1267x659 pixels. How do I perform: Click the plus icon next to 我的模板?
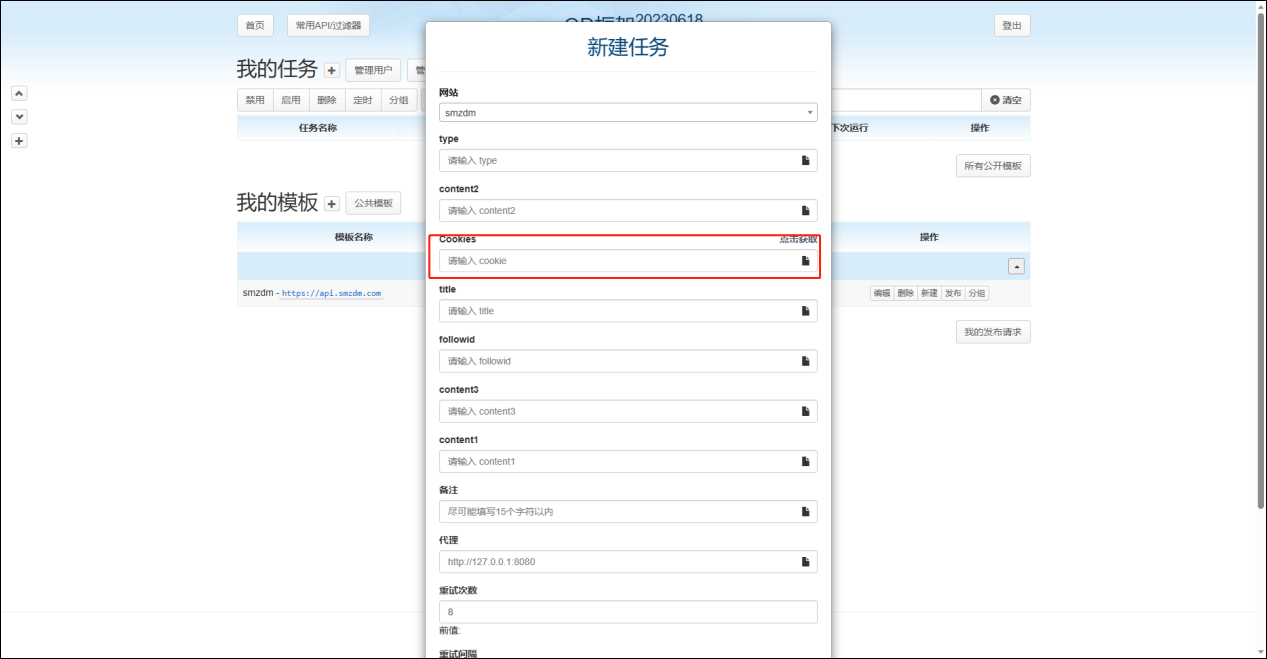(332, 204)
